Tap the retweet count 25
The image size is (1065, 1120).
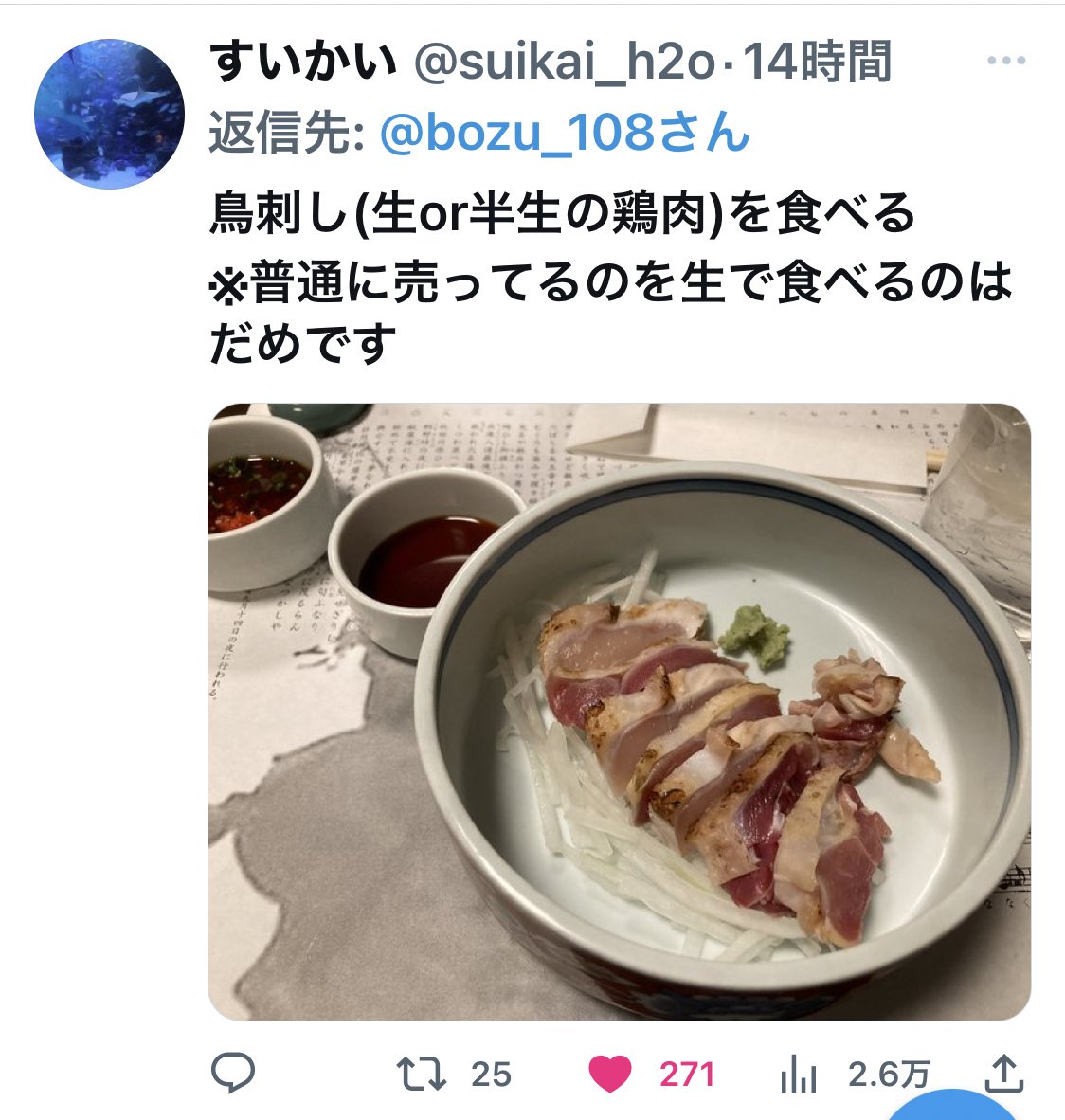click(x=492, y=1075)
